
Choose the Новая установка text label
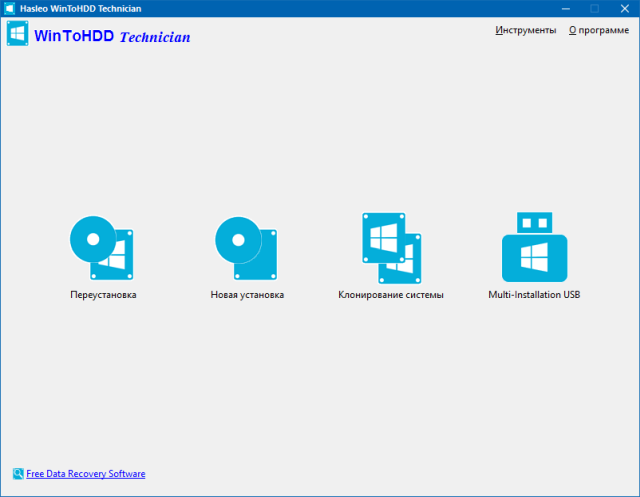click(247, 296)
